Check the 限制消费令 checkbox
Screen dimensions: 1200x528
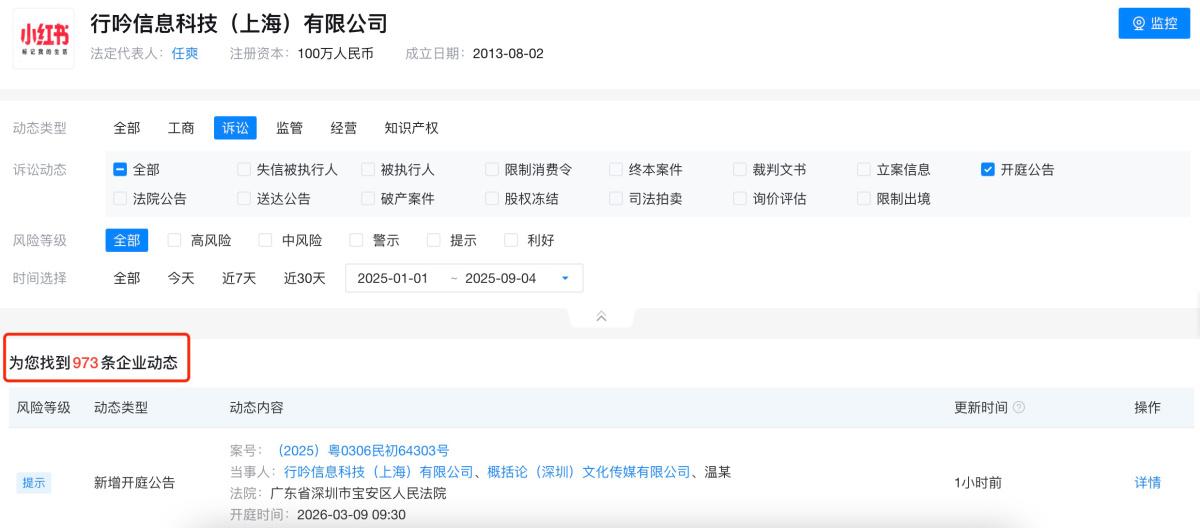(x=492, y=170)
